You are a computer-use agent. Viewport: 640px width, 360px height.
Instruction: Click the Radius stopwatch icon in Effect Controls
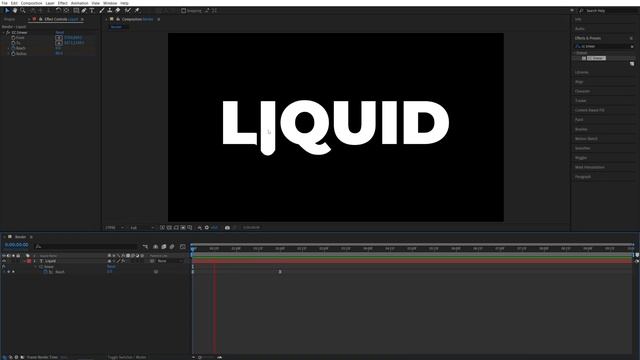(x=13, y=53)
